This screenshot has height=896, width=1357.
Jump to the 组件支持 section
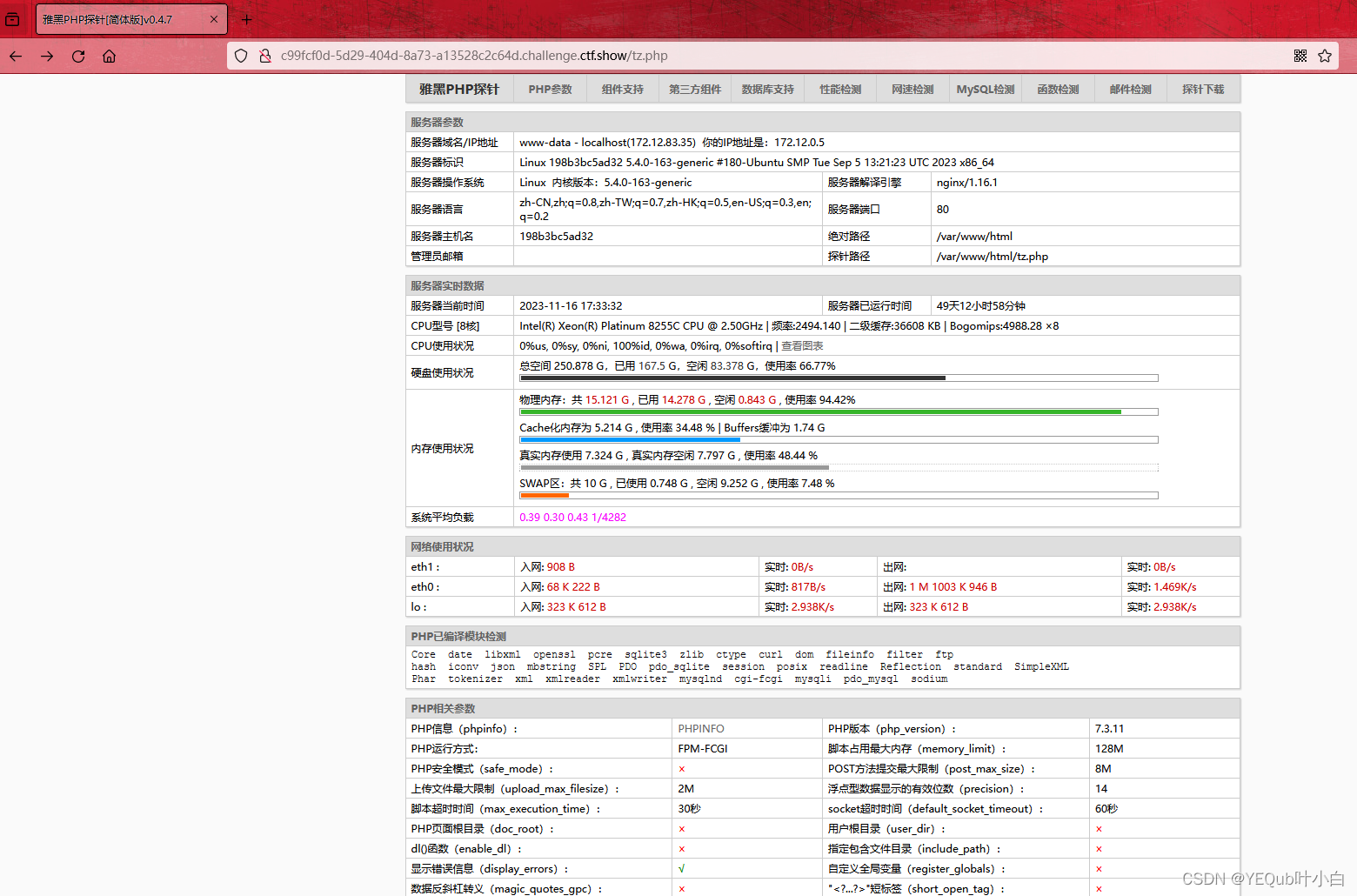pos(623,90)
